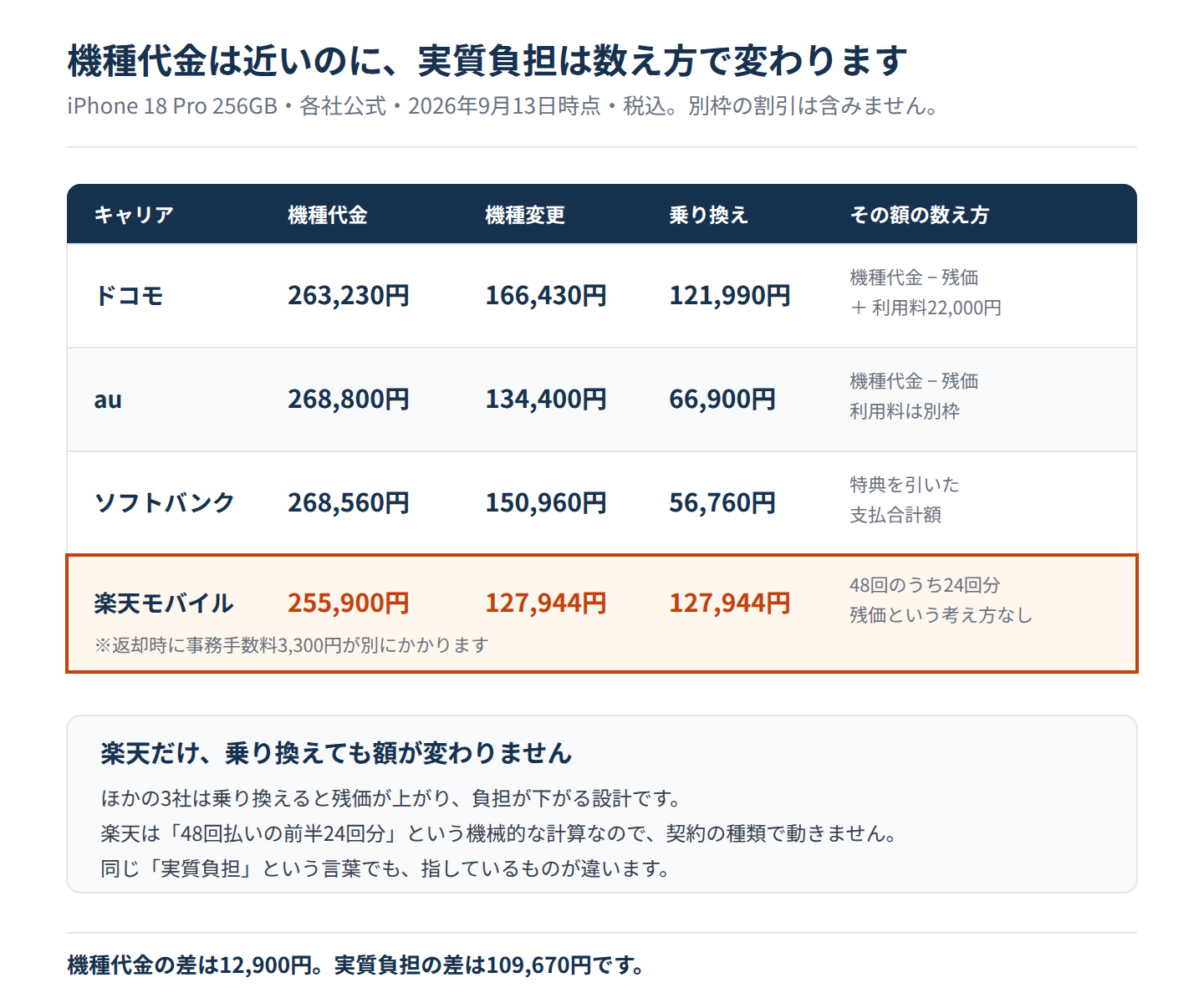The width and height of the screenshot is (1204, 1003).
Task: Click ドコモ upgrade cost 166,430円
Action: pyautogui.click(x=546, y=295)
